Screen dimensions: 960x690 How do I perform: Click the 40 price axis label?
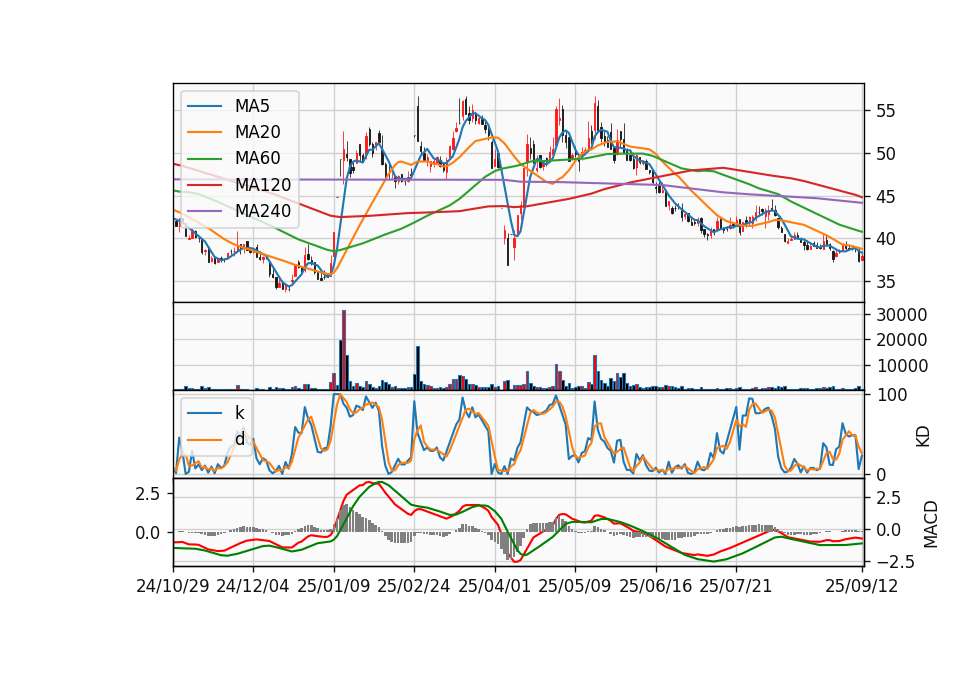coord(885,239)
